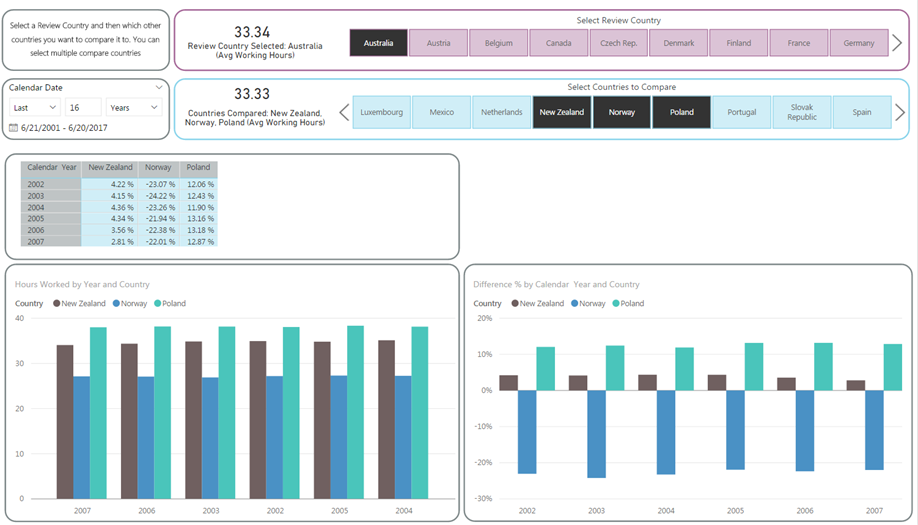This screenshot has height=525, width=918.
Task: Add Slovak Republic to compare countries
Action: [801, 112]
